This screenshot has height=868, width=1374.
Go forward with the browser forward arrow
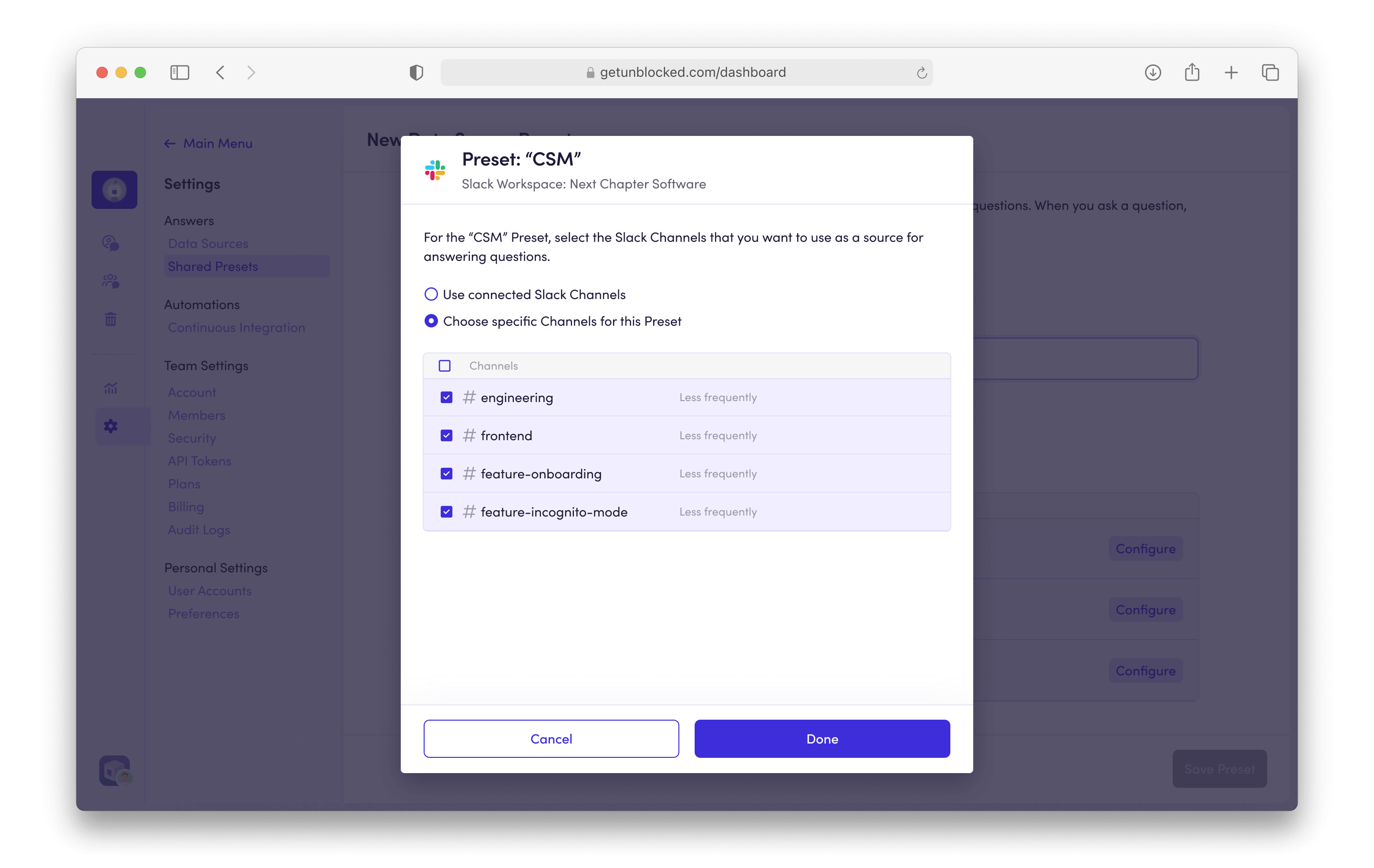point(251,72)
